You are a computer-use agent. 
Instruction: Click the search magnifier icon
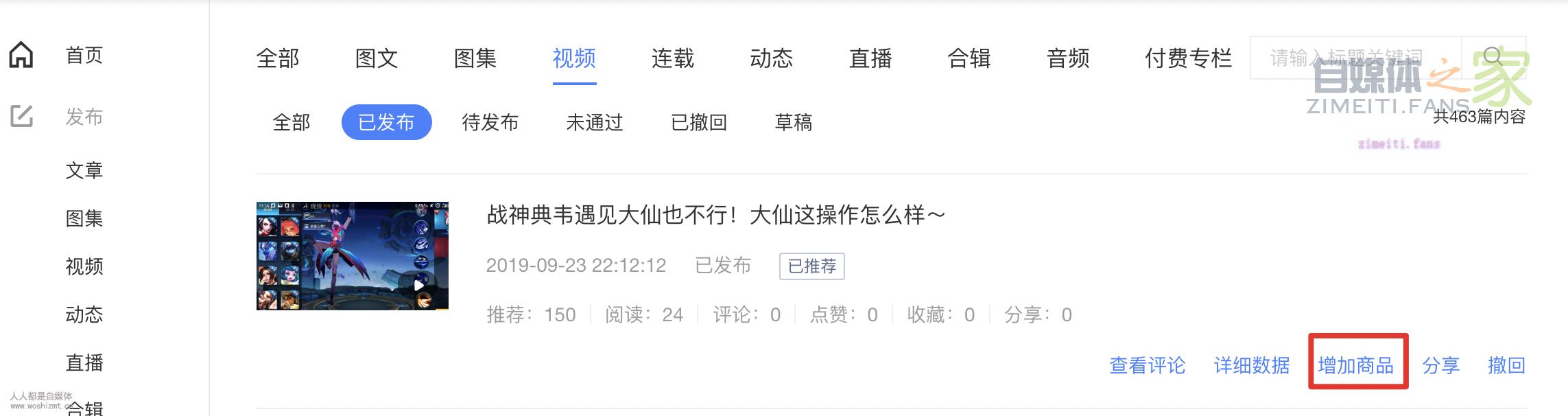coord(1493,57)
